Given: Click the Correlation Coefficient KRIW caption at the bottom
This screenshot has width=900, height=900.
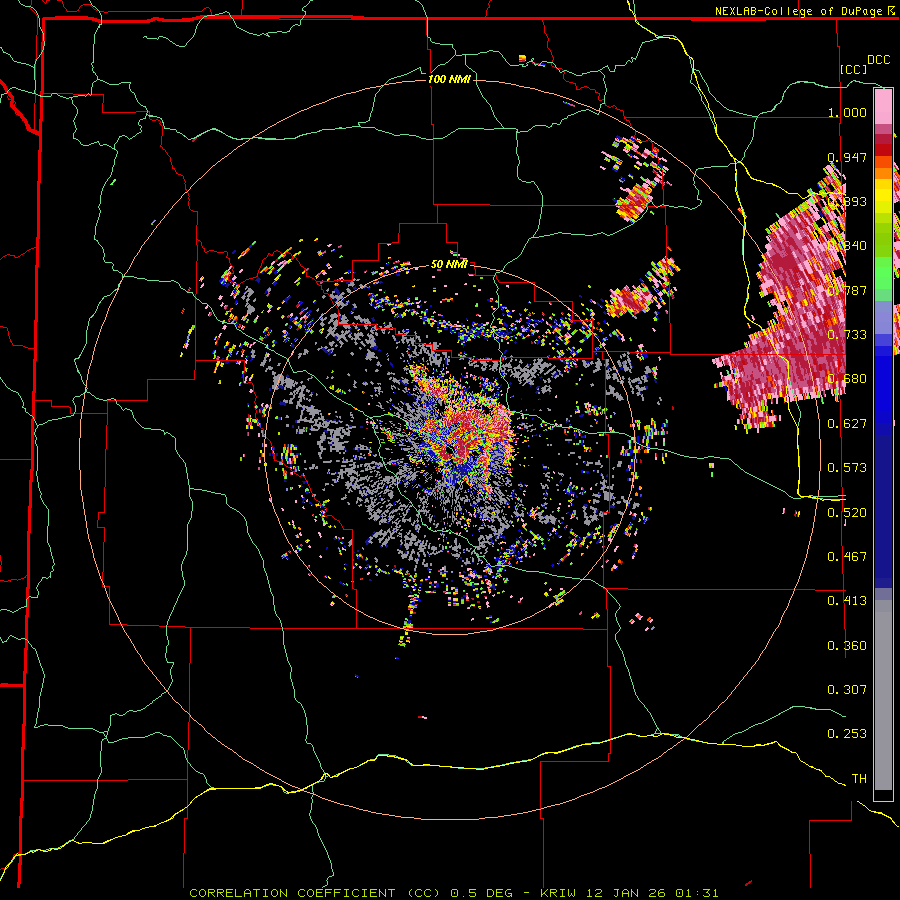Looking at the screenshot, I should point(453,893).
